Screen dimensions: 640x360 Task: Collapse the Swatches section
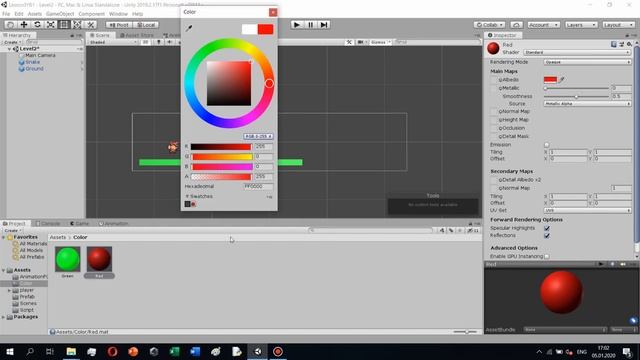(187, 196)
